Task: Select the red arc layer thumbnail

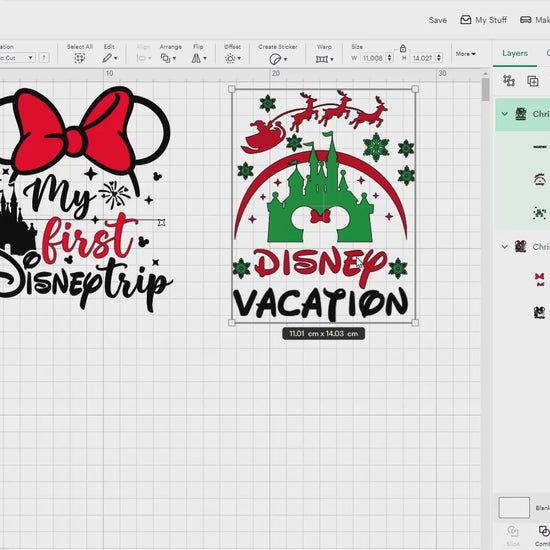Action: [540, 180]
